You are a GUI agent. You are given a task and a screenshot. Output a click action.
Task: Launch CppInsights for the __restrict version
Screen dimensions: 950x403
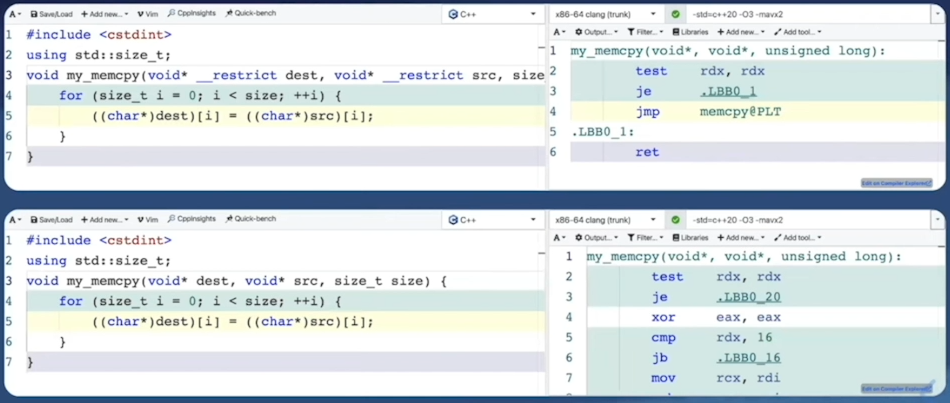[x=191, y=13]
